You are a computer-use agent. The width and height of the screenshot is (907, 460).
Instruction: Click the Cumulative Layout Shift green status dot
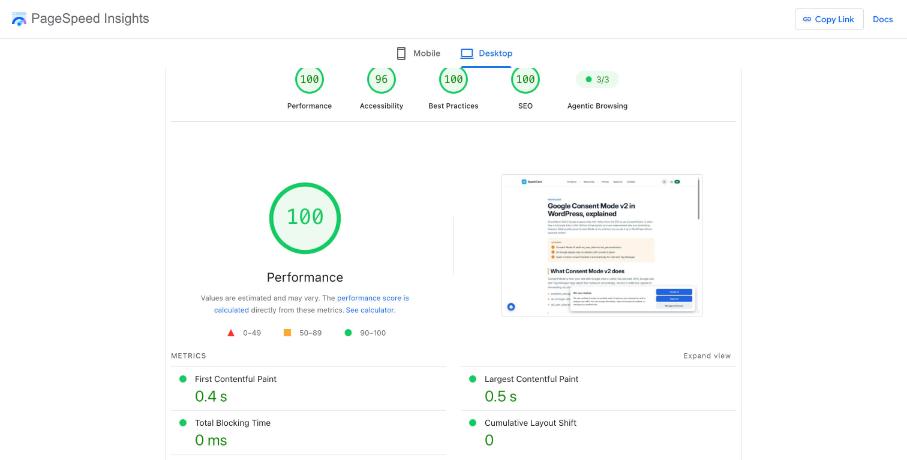click(x=472, y=423)
